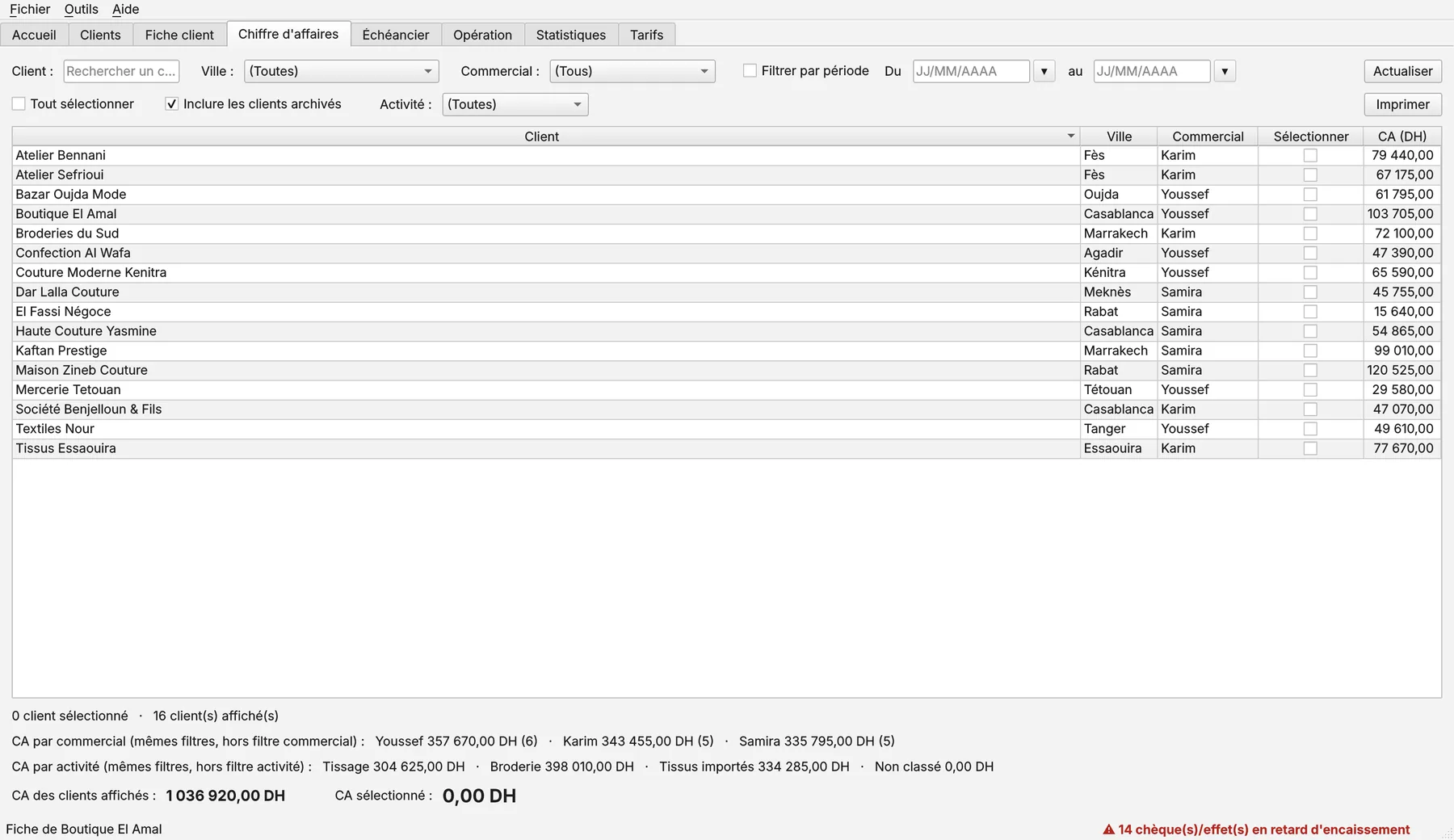
Task: Select the Kaftan Prestige client row
Action: point(726,351)
